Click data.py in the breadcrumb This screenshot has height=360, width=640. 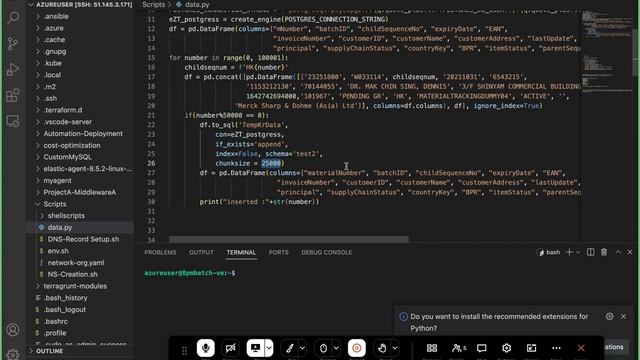(x=197, y=4)
